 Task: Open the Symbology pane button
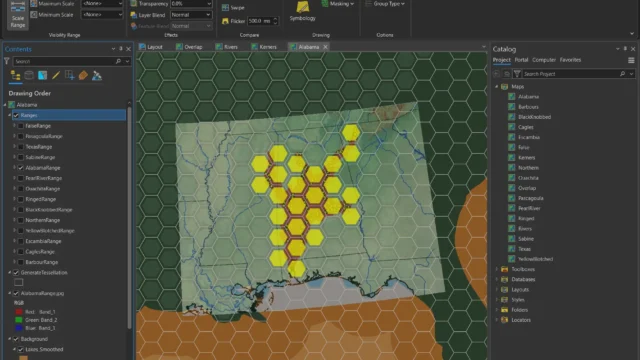[x=302, y=11]
